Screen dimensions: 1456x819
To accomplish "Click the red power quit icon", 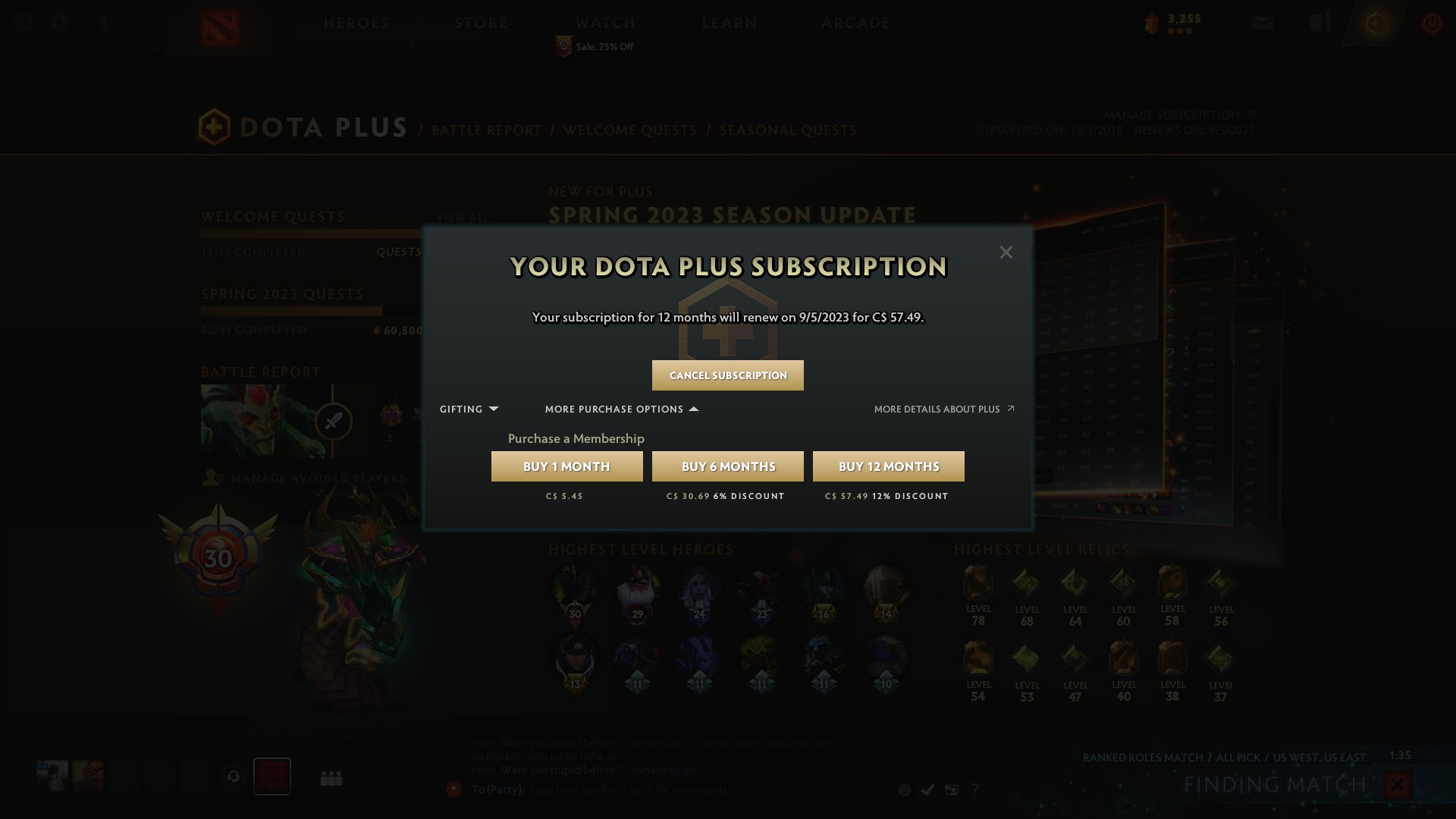I will [x=1432, y=23].
